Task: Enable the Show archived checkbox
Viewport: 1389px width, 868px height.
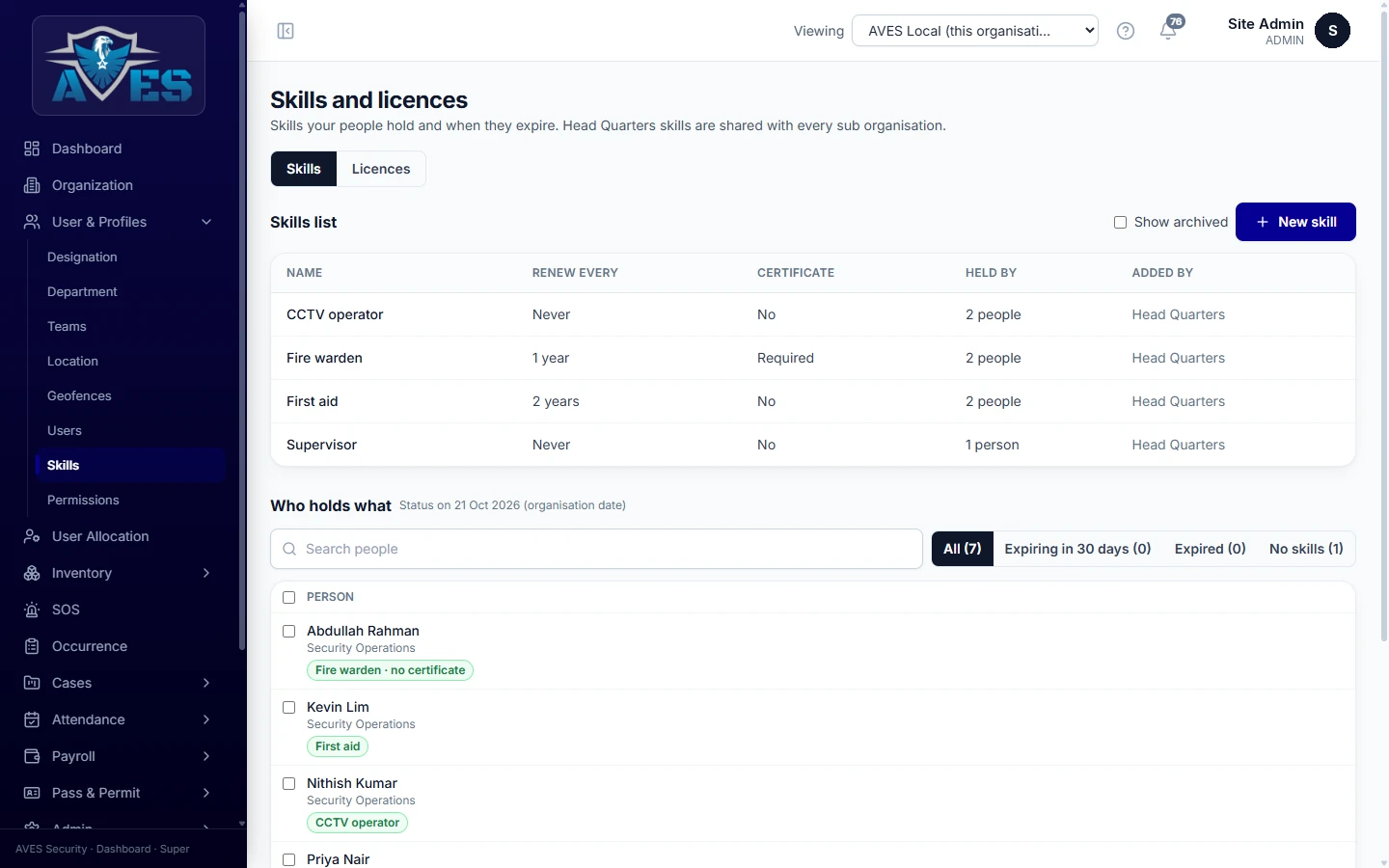Action: (x=1120, y=222)
